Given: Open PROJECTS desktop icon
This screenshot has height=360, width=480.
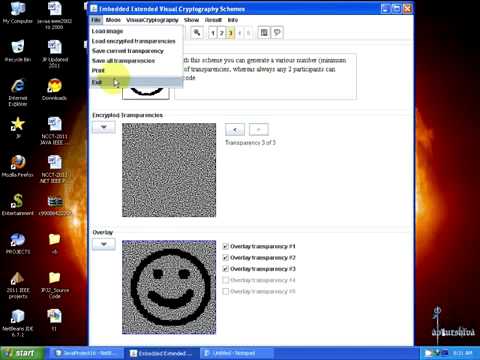Looking at the screenshot, I should click(18, 243).
